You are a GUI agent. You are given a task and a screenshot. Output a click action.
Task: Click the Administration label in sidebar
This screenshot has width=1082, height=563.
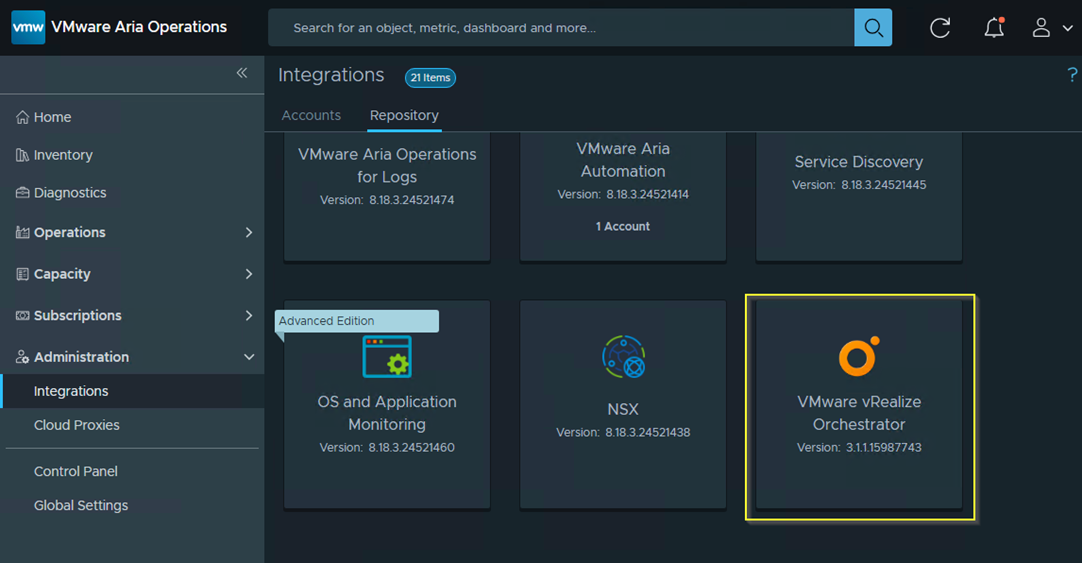81,357
